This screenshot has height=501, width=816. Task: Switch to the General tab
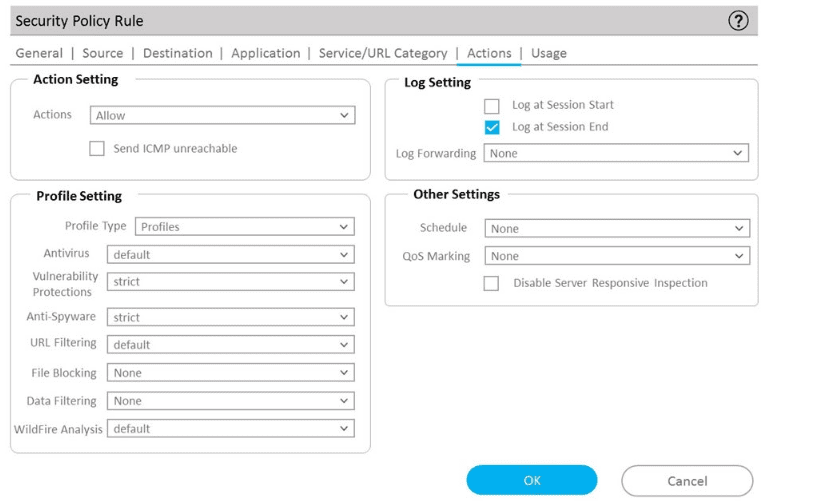click(38, 54)
